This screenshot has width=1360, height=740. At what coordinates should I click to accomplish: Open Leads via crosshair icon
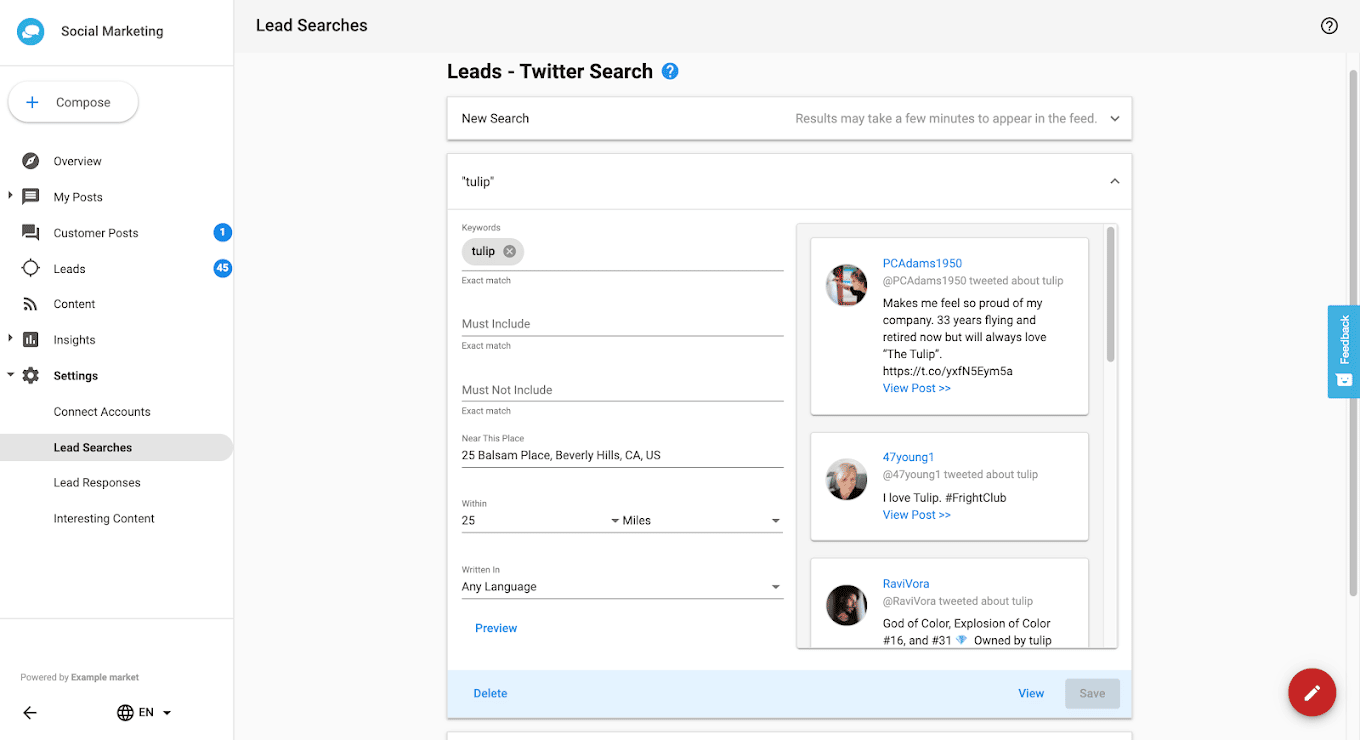coord(31,268)
